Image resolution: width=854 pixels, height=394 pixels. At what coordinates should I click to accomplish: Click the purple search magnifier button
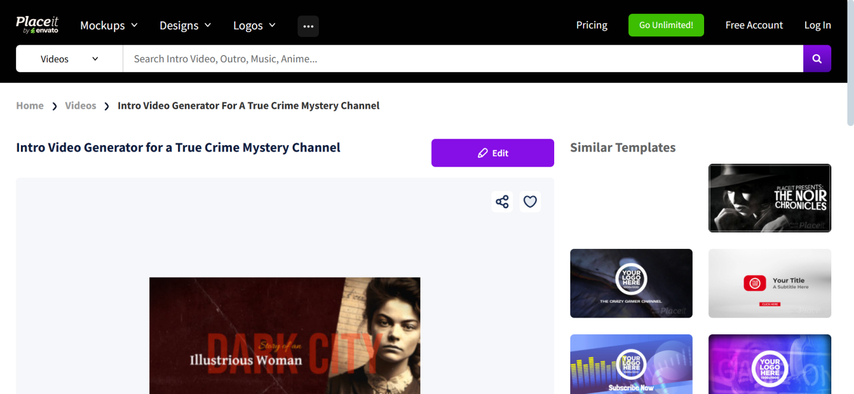click(x=817, y=59)
